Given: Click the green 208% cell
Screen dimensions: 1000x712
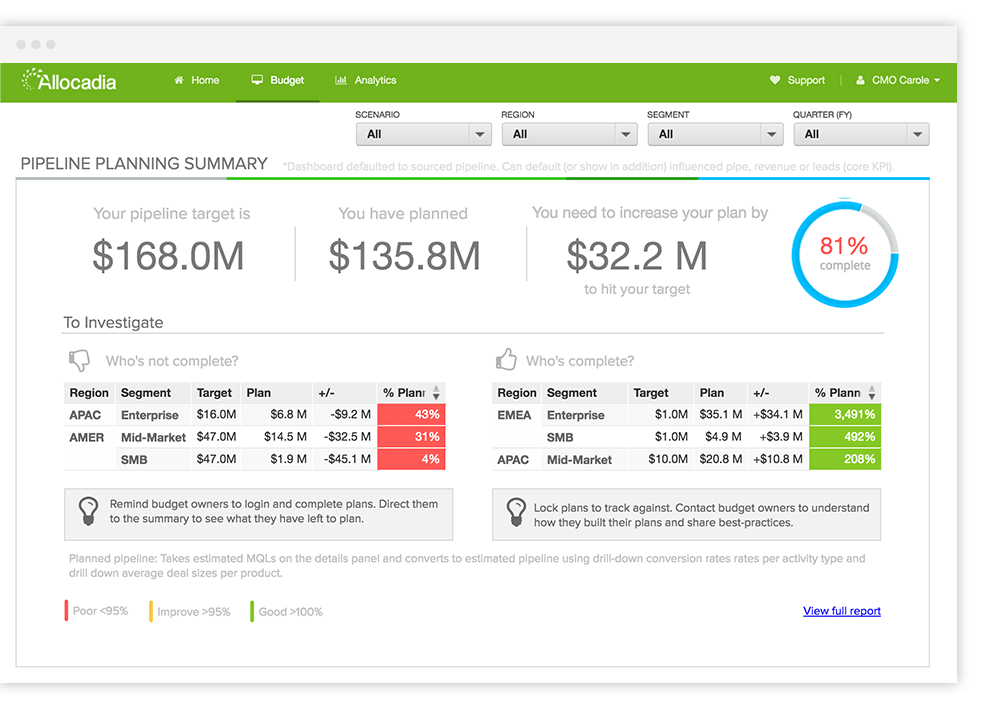Looking at the screenshot, I should [845, 459].
